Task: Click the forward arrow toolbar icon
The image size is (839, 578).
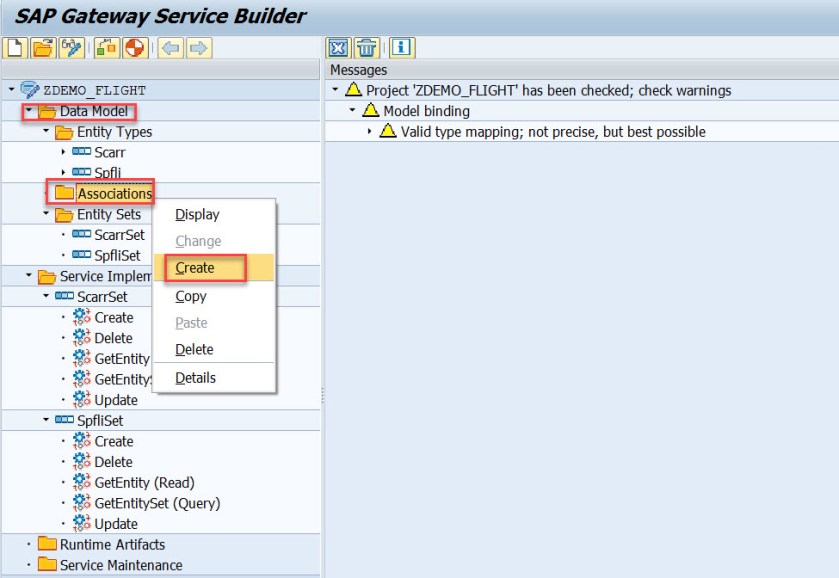Action: tap(199, 48)
